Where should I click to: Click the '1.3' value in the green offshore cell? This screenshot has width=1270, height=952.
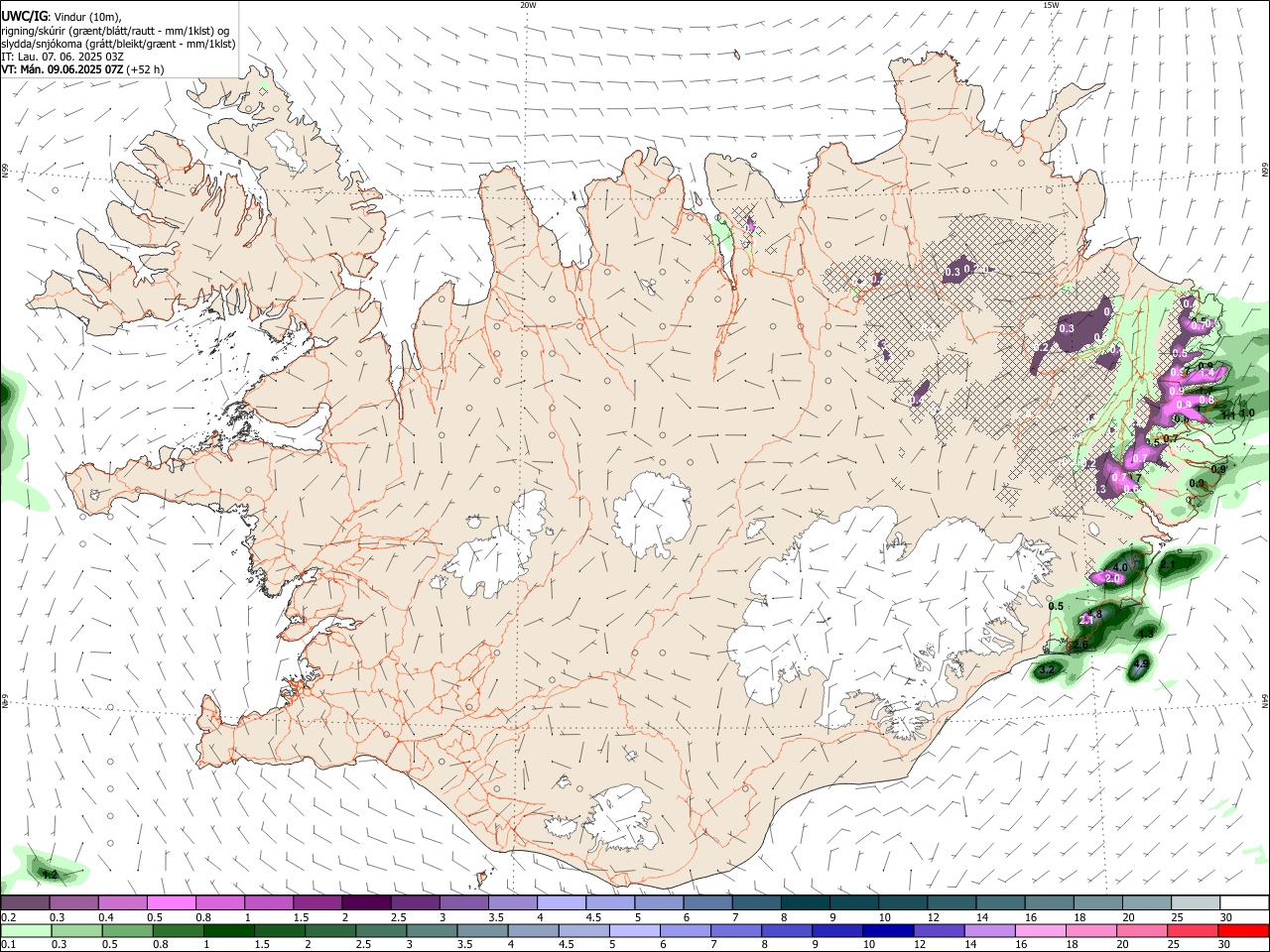pyautogui.click(x=1146, y=633)
